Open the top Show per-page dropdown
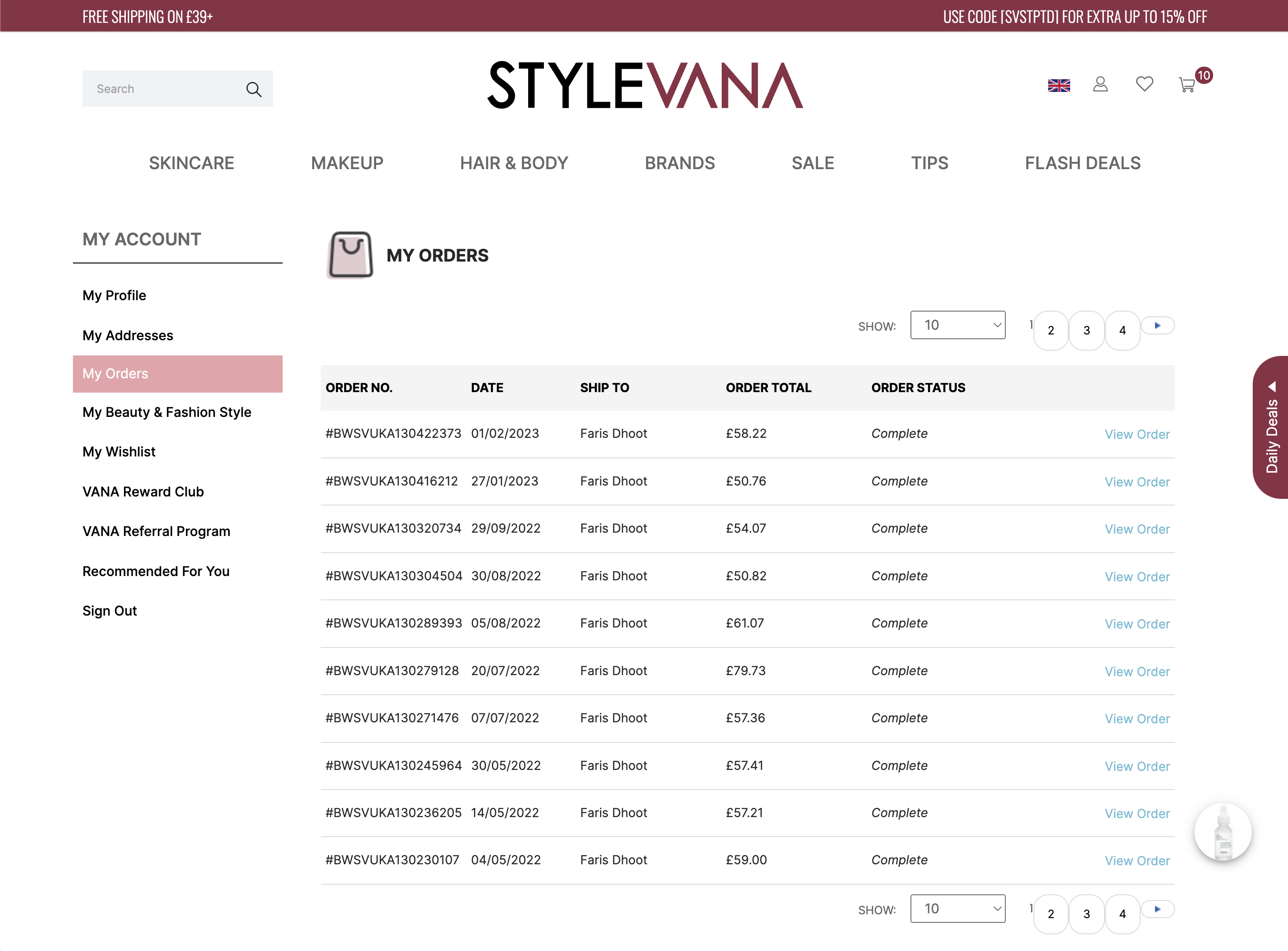Viewport: 1288px width, 951px height. (958, 325)
